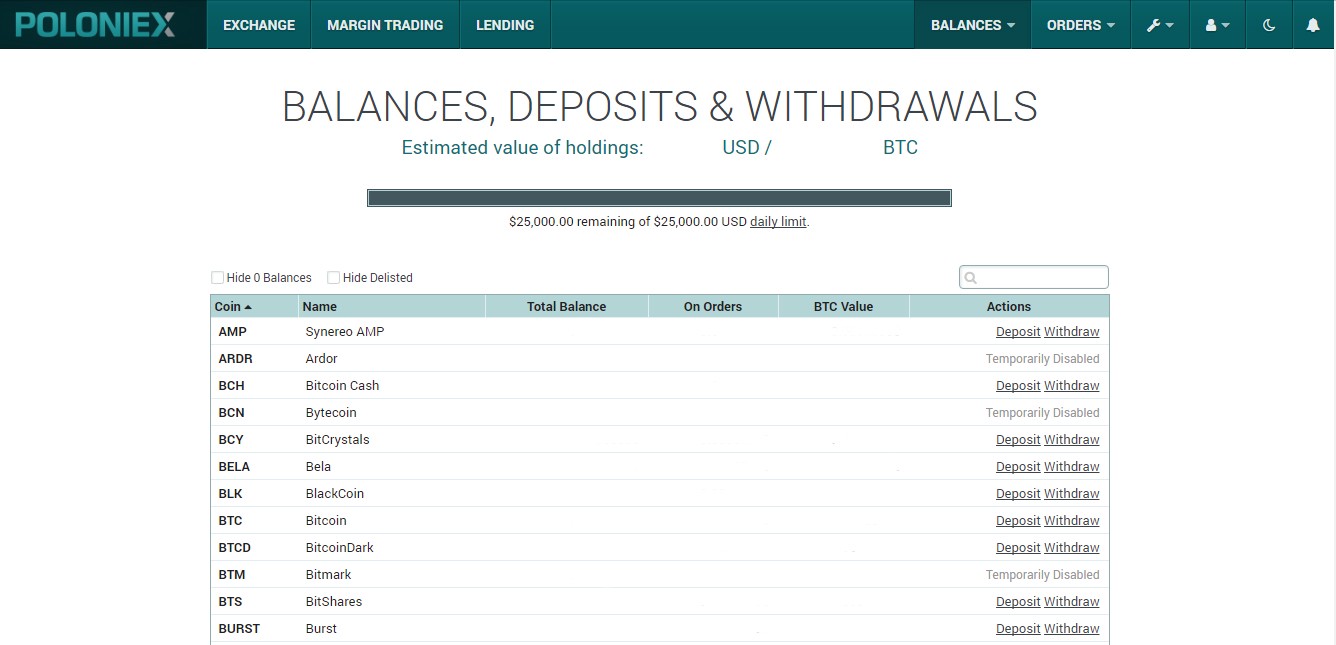Withdraw Synereo AMP

click(1072, 332)
